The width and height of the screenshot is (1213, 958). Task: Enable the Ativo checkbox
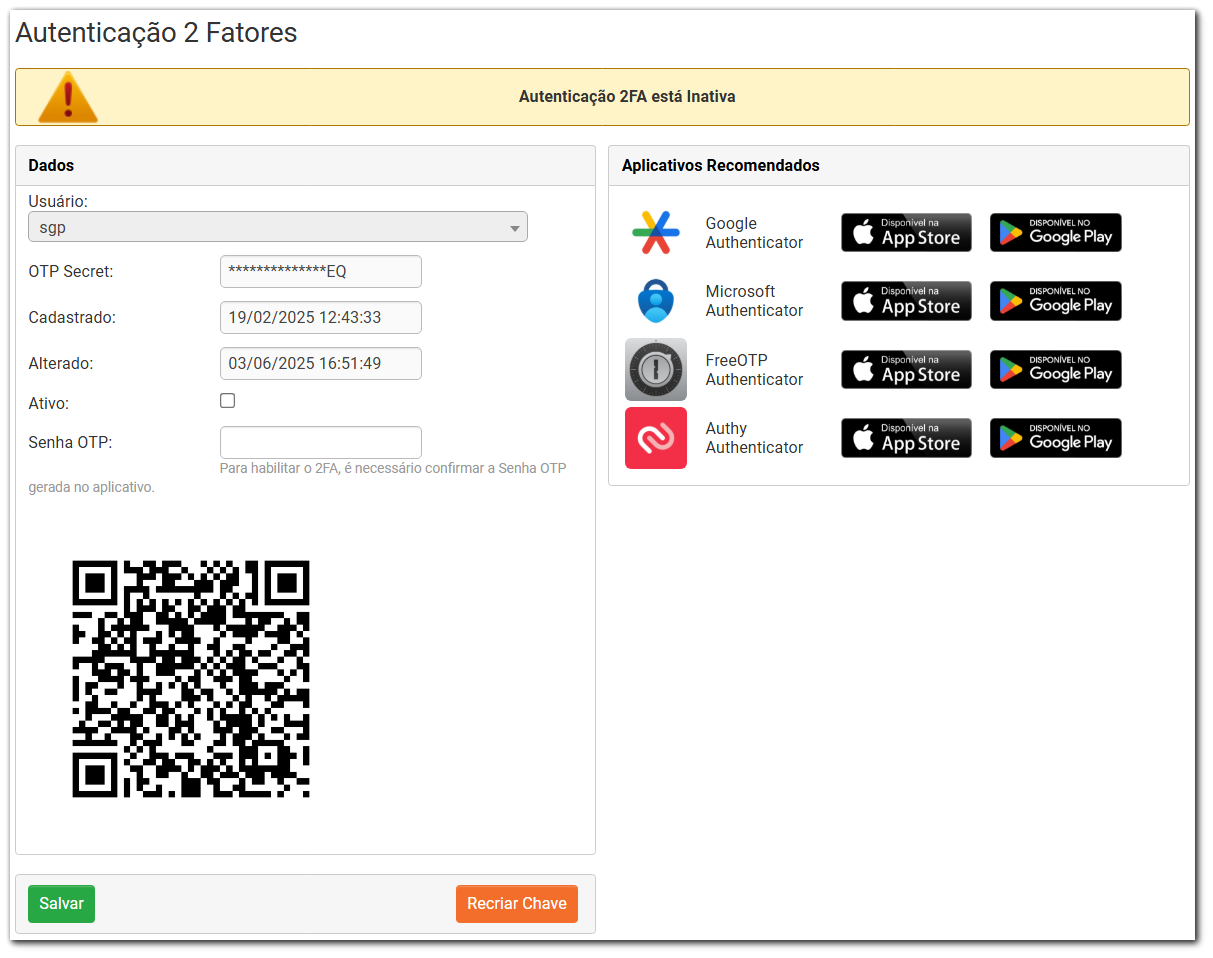click(228, 401)
